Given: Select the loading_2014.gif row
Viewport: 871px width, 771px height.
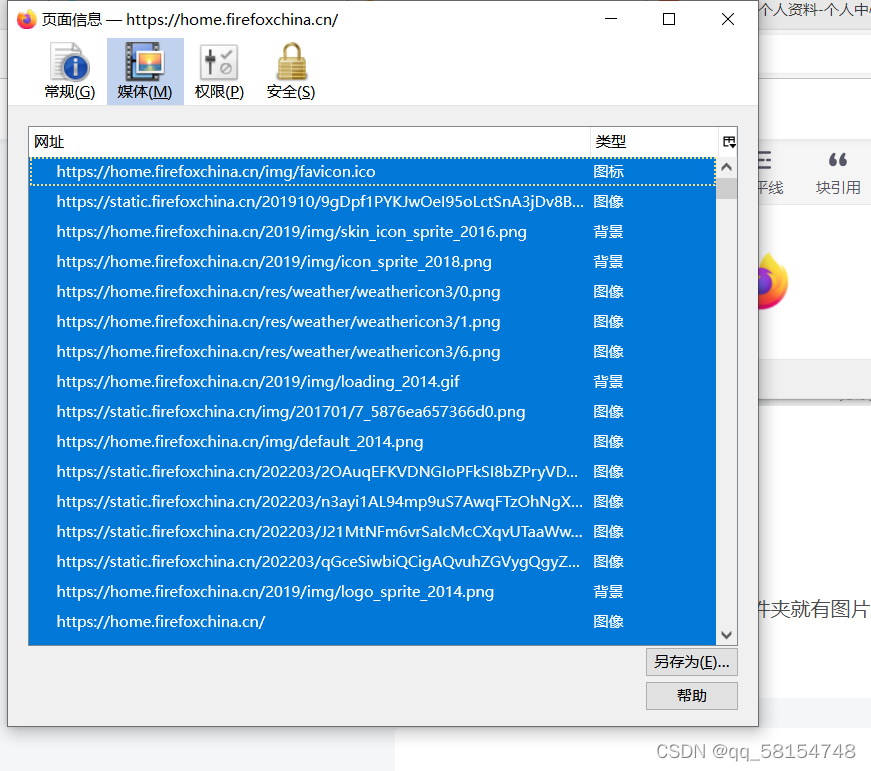Looking at the screenshot, I should click(x=372, y=382).
